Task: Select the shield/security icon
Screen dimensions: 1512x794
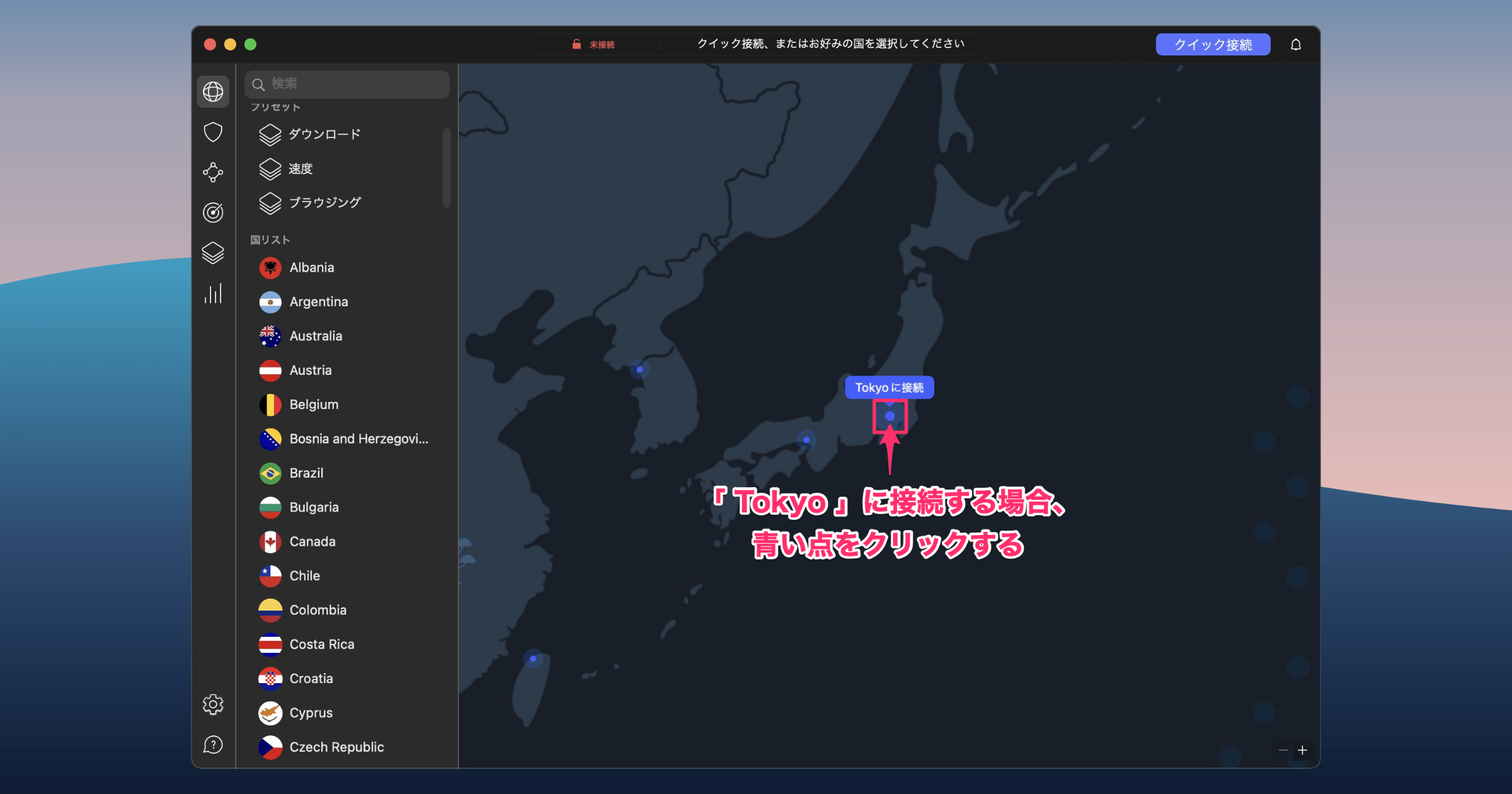Action: coord(215,130)
